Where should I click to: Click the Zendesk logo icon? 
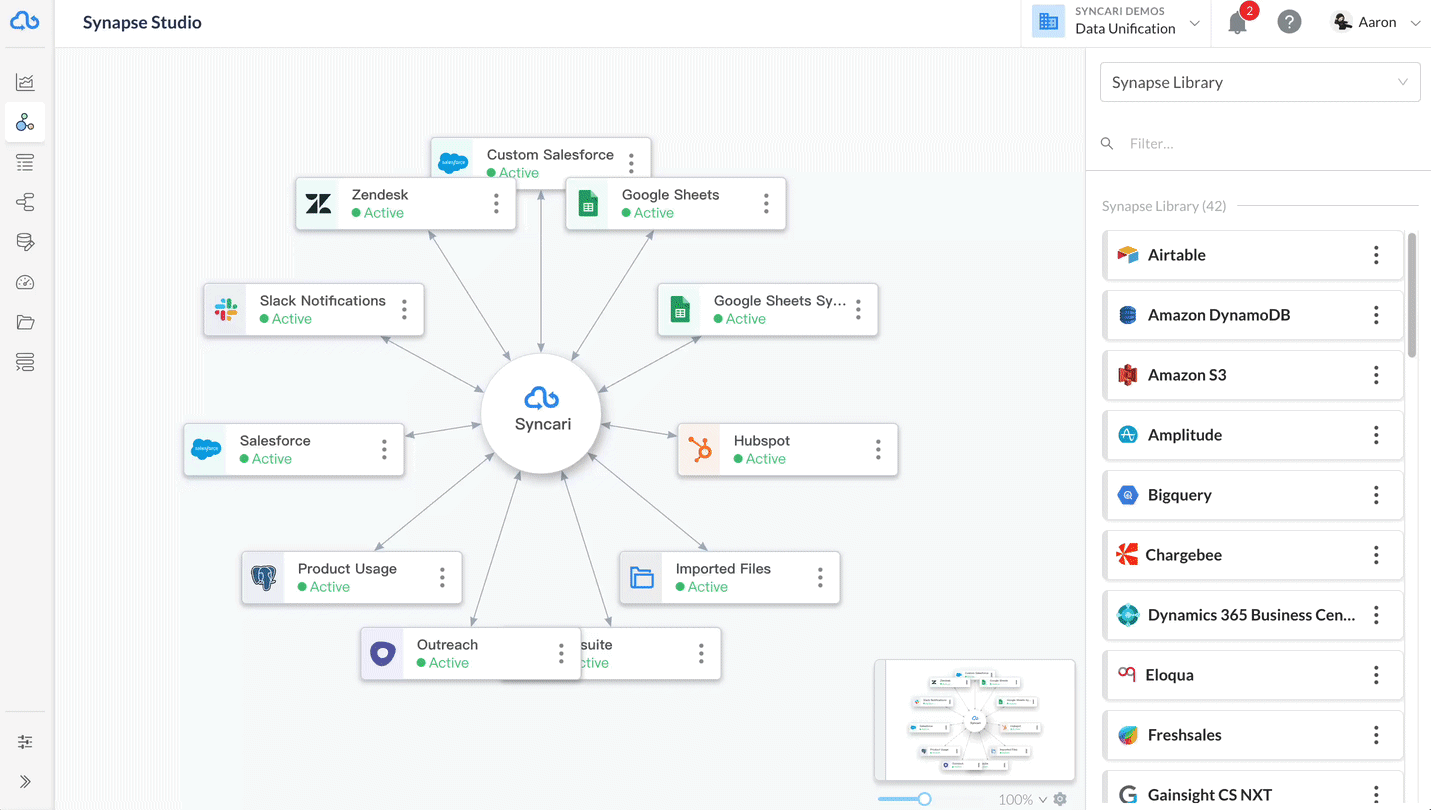point(318,204)
